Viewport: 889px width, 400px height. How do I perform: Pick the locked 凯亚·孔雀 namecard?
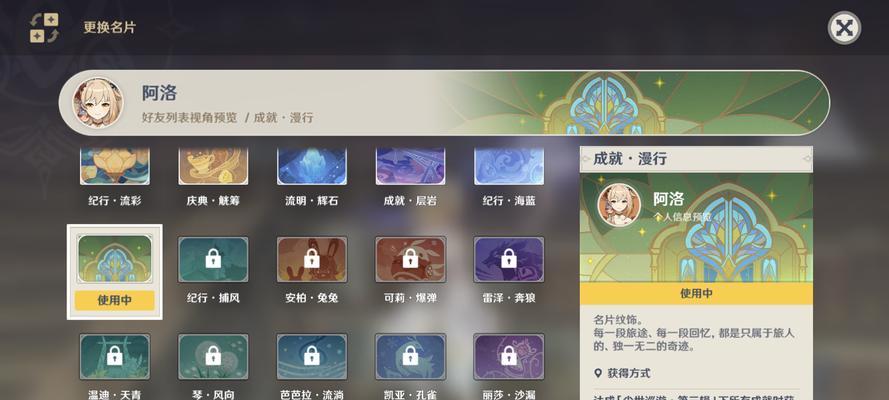(x=410, y=356)
